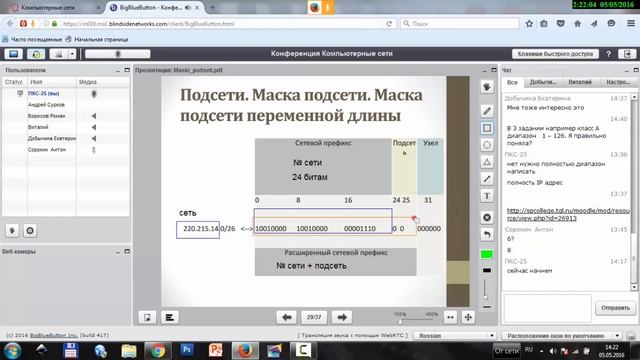This screenshot has width=640, height=360.
Task: Open Photoshop from the taskbar
Action: (x=187, y=350)
